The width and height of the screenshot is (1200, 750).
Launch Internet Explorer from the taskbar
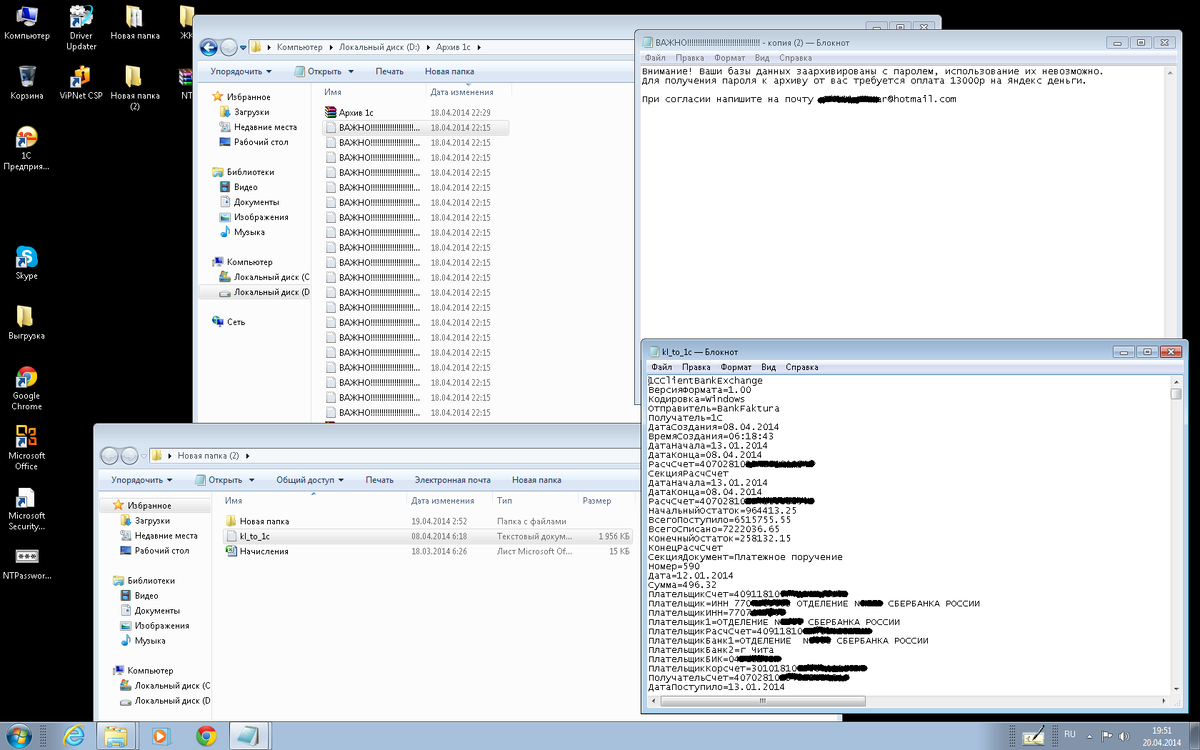pos(73,735)
